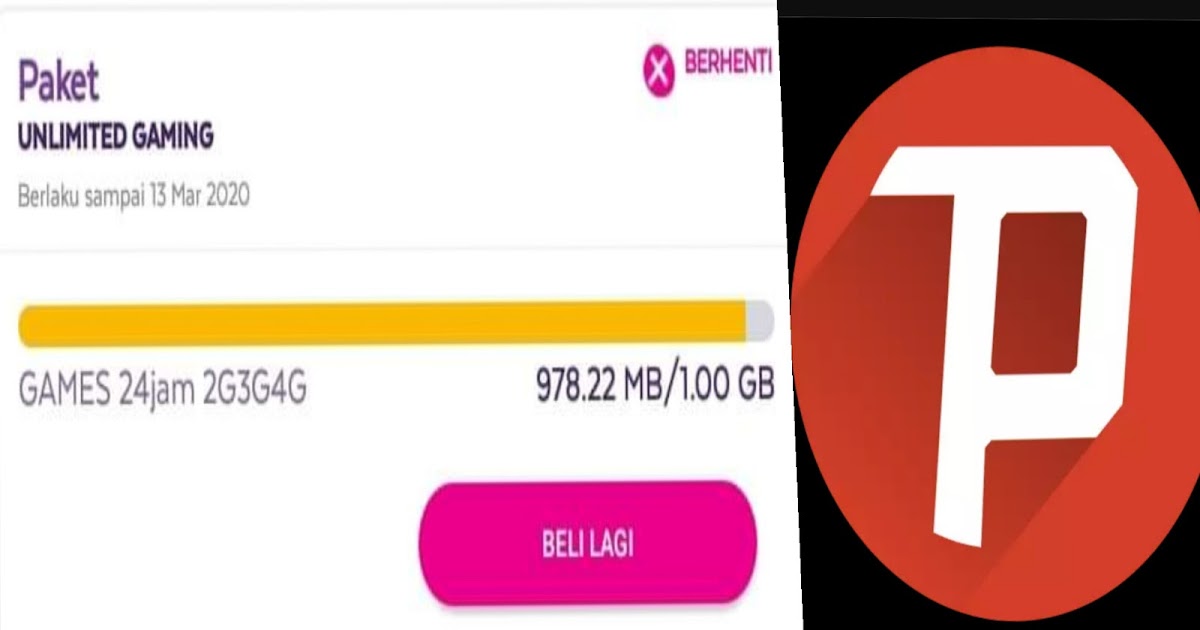Select the GAMES 24jam quota label
Image resolution: width=1200 pixels, height=630 pixels.
(x=107, y=389)
